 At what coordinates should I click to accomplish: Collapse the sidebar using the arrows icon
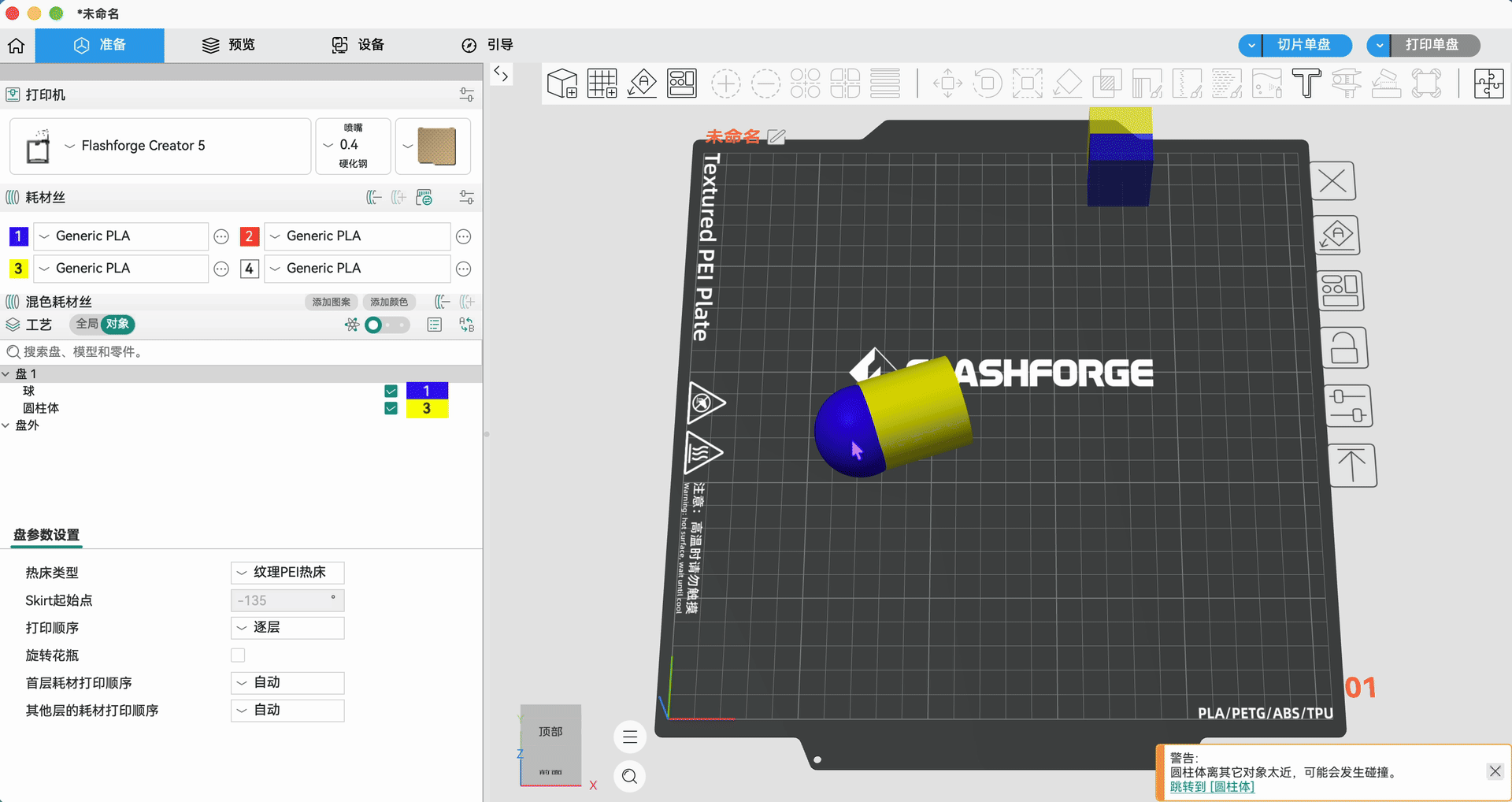tap(501, 74)
